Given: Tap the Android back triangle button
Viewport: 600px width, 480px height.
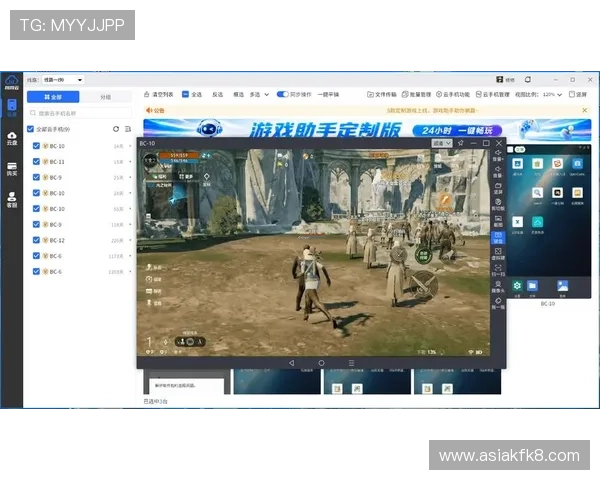Looking at the screenshot, I should coord(292,362).
